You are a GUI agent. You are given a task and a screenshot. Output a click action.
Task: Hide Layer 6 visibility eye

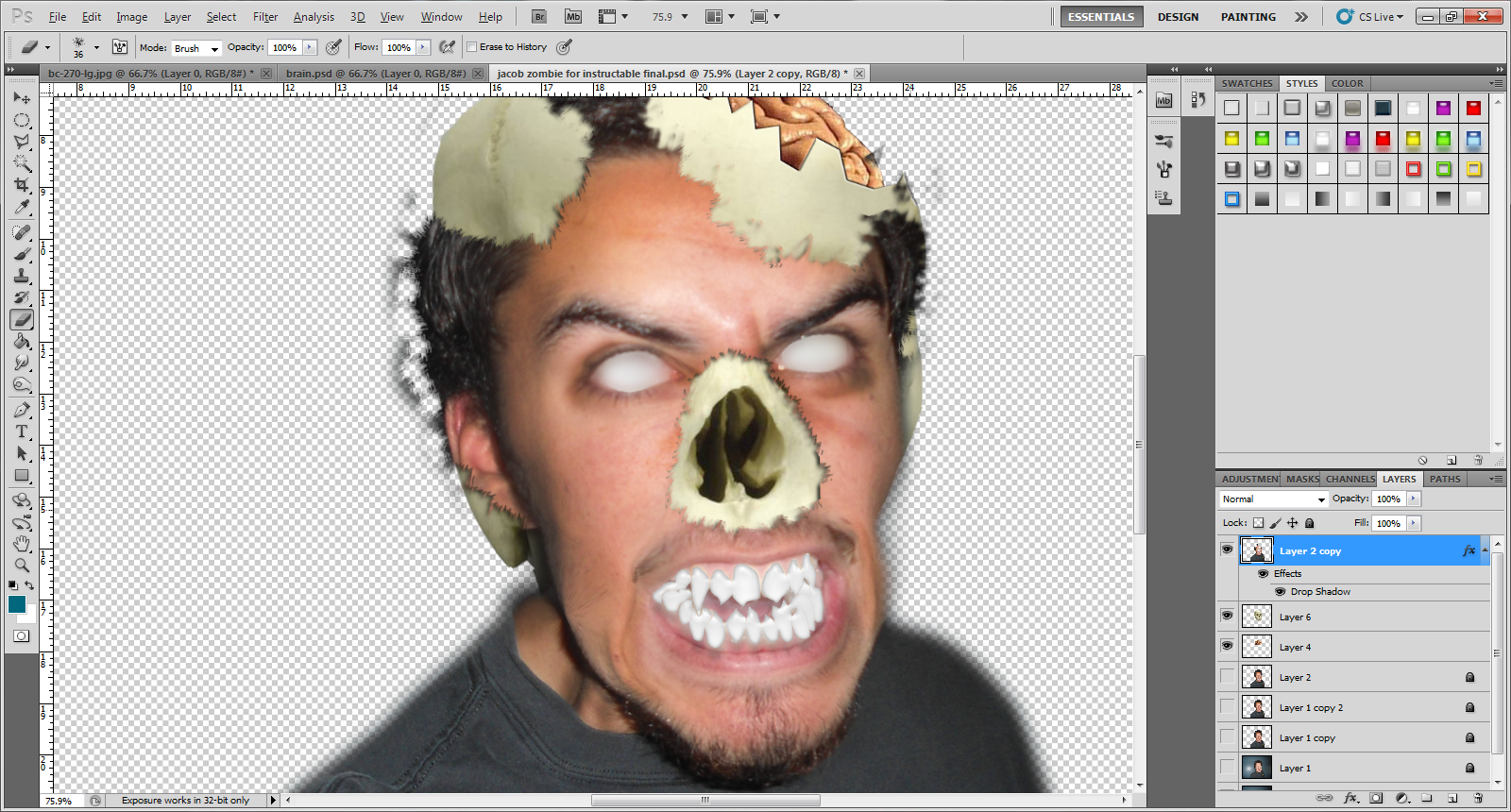(1227, 616)
